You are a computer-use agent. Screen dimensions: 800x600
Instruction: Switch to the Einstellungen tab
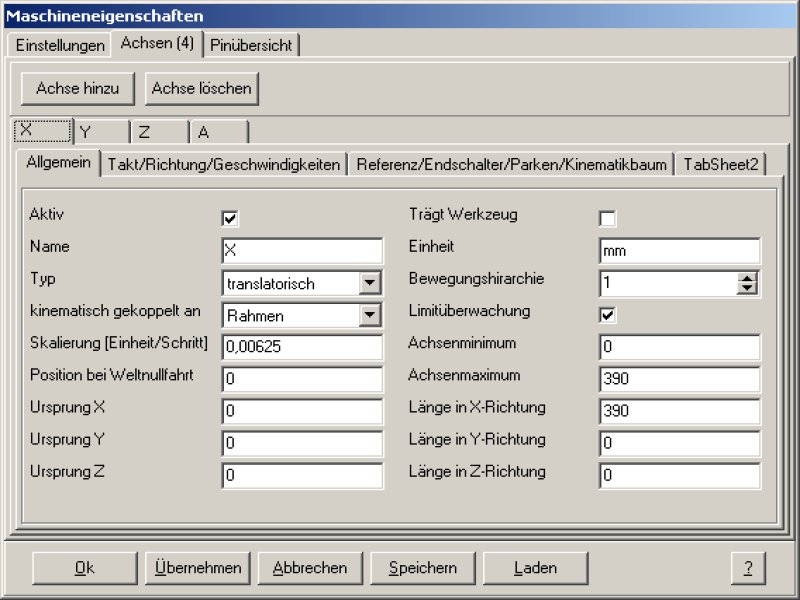60,45
